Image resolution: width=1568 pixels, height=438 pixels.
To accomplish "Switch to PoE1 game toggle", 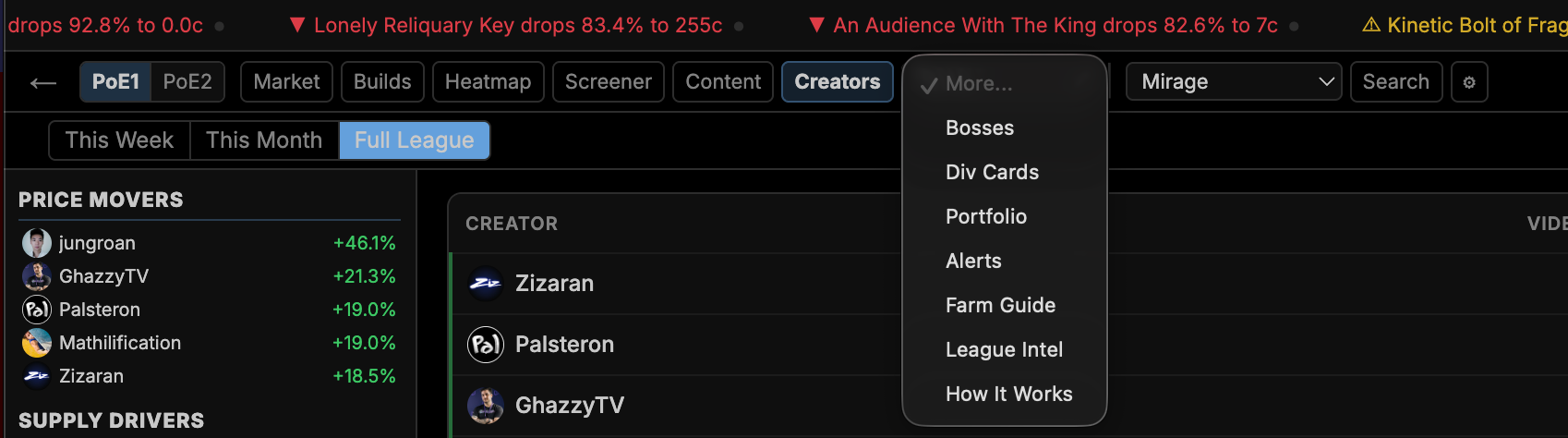I will coord(115,82).
